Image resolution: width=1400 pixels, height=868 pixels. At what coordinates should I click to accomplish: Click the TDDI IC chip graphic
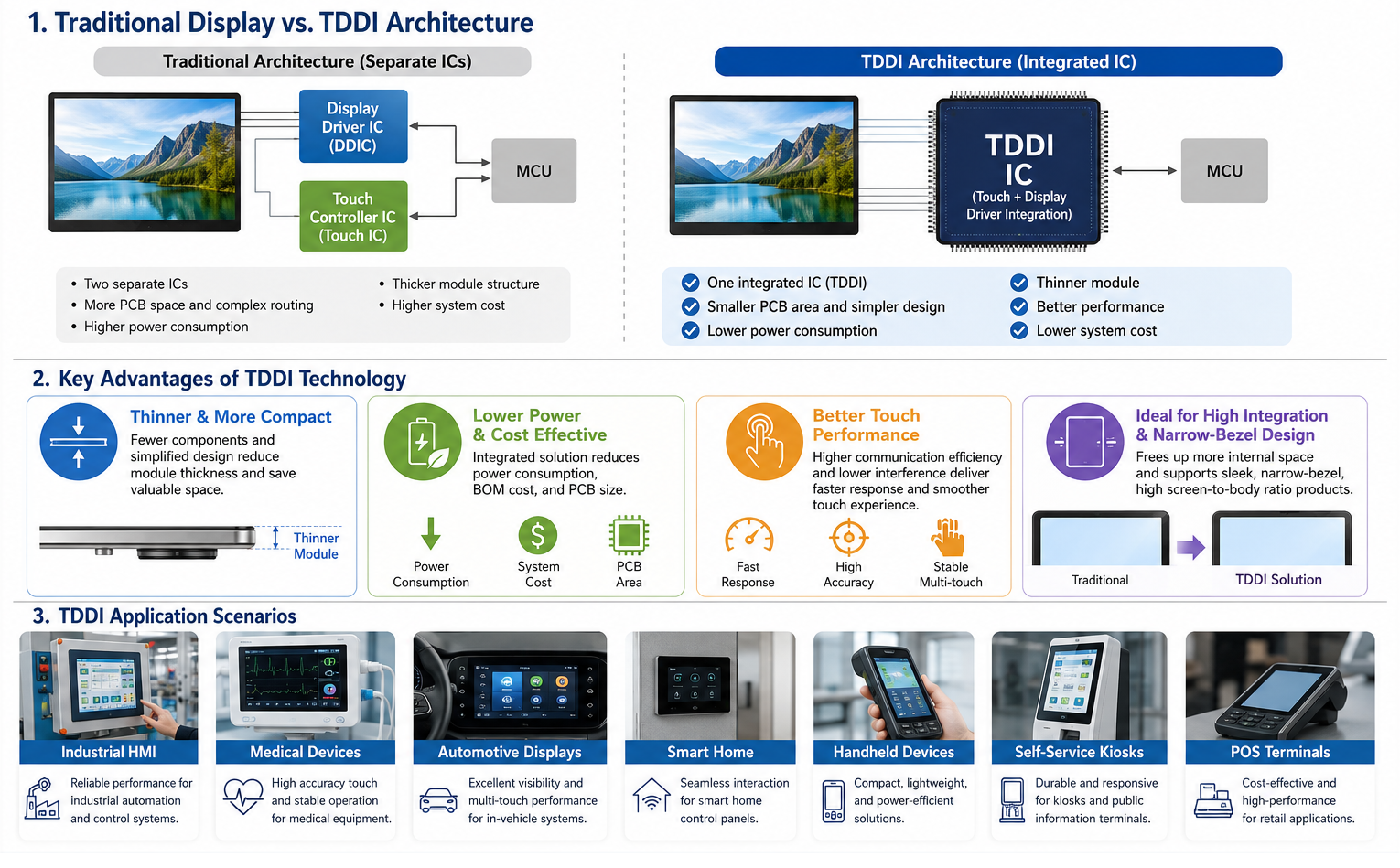(1018, 171)
